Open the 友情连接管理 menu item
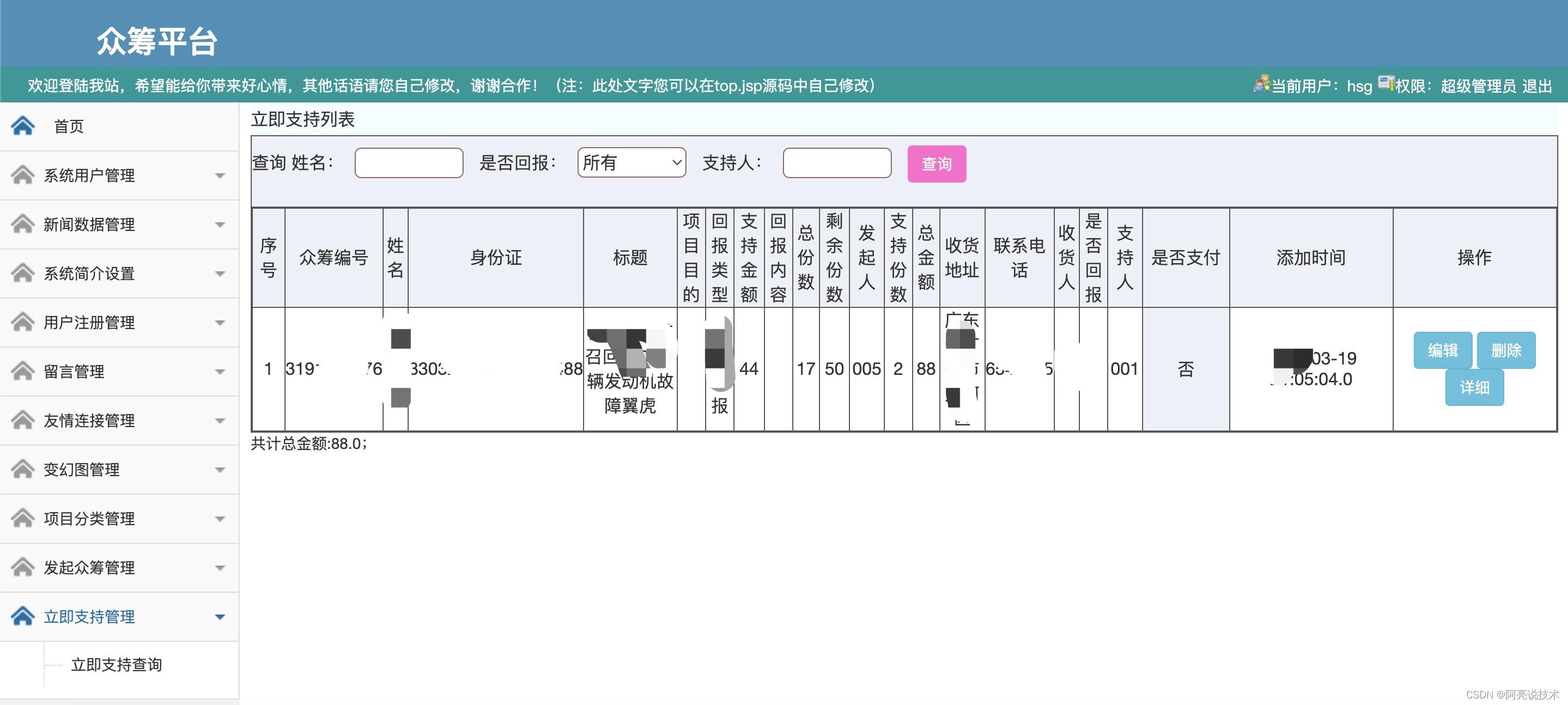Screen dimensions: 1568x705 pos(89,421)
